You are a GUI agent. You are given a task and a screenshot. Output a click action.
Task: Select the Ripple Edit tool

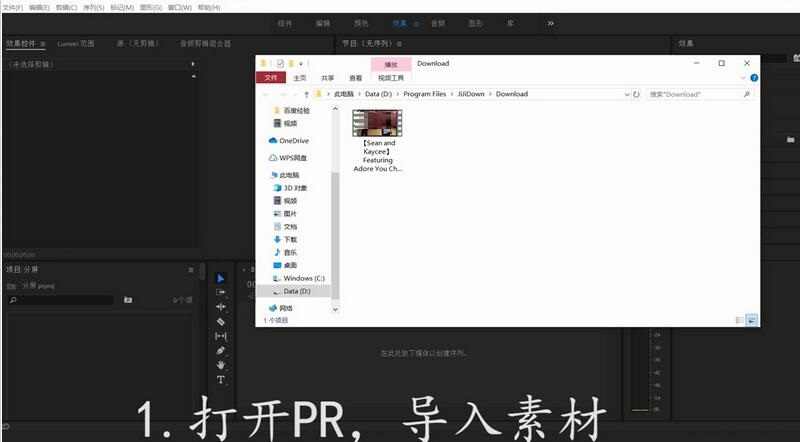(x=221, y=307)
